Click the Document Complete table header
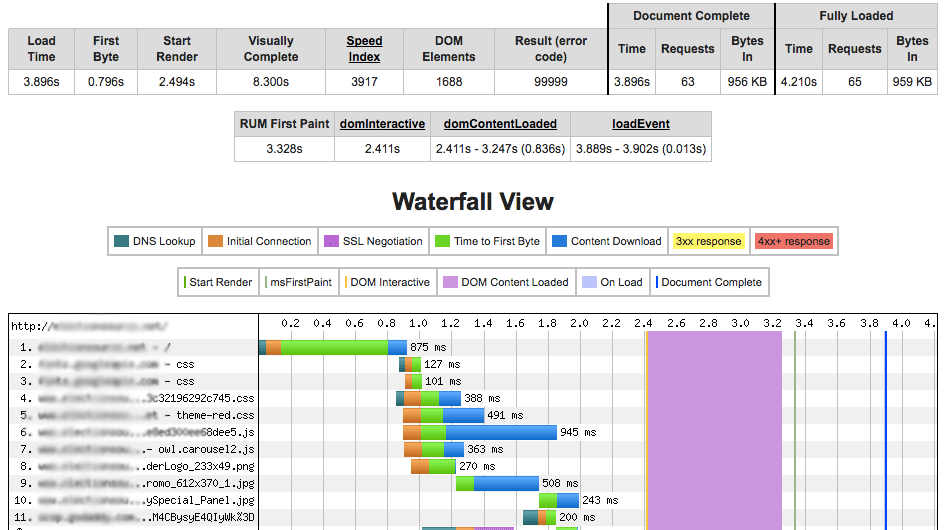Screen dimensions: 948x530 (x=691, y=16)
